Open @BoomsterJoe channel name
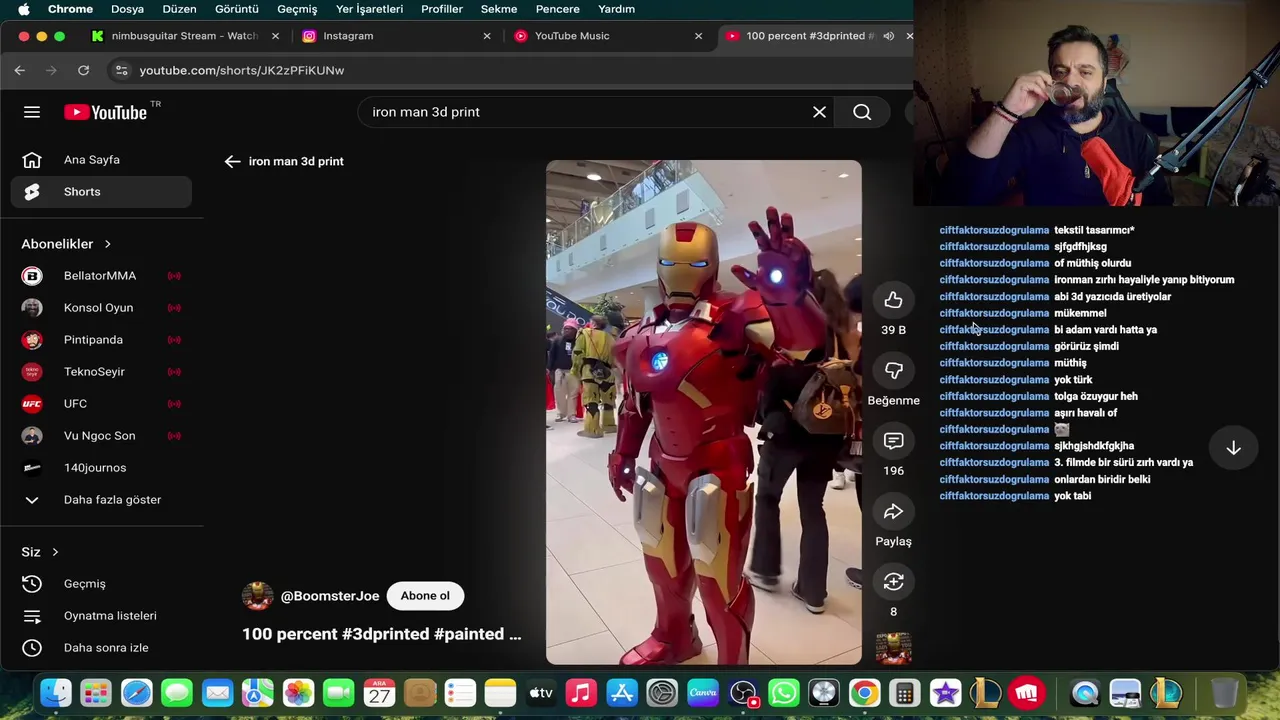 pos(330,596)
